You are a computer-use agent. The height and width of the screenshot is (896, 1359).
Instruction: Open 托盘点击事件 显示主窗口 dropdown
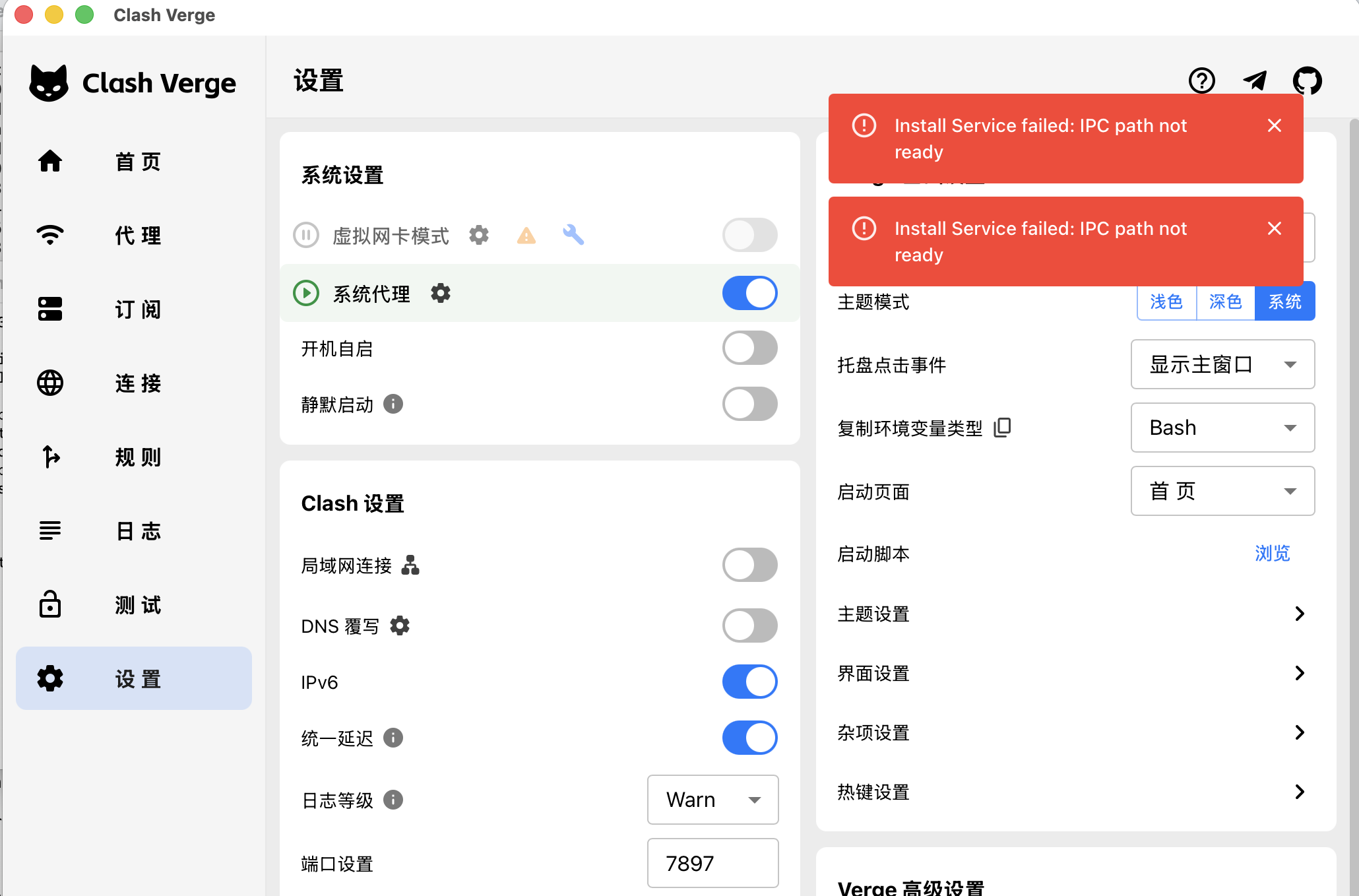[1222, 364]
